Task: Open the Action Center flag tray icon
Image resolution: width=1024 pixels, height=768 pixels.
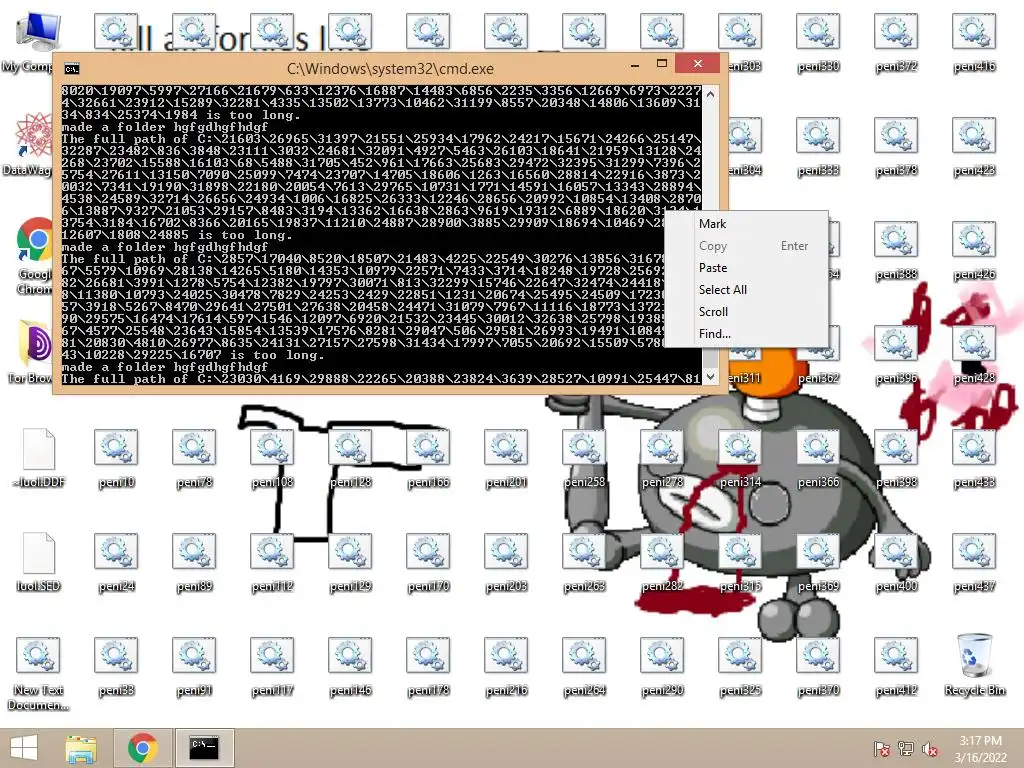Action: (x=881, y=749)
